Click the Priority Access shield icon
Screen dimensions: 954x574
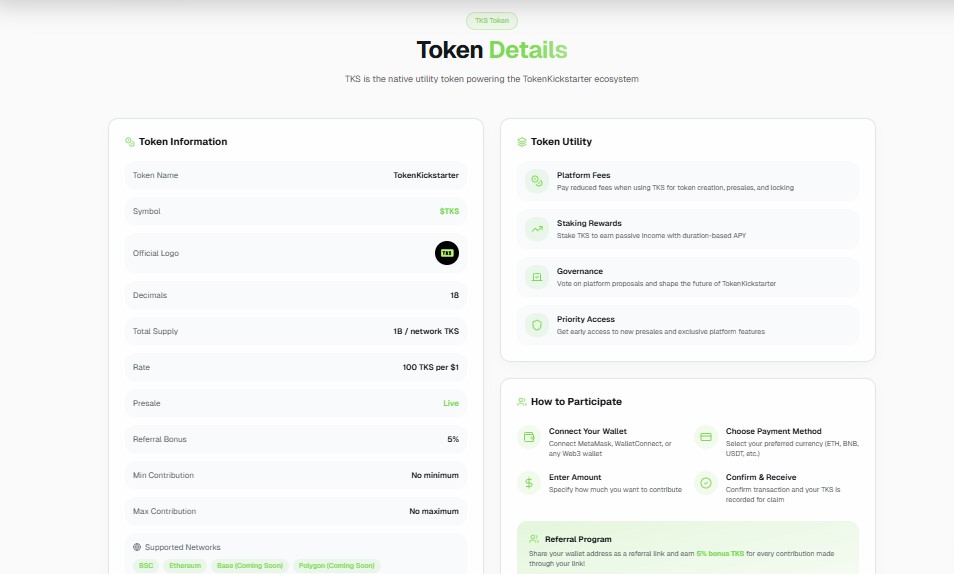537,325
